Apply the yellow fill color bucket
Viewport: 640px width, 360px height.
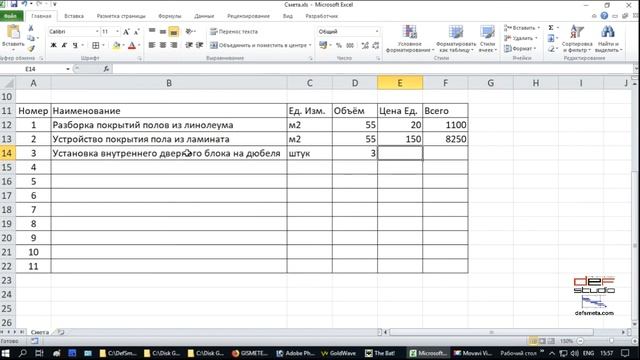(x=116, y=45)
